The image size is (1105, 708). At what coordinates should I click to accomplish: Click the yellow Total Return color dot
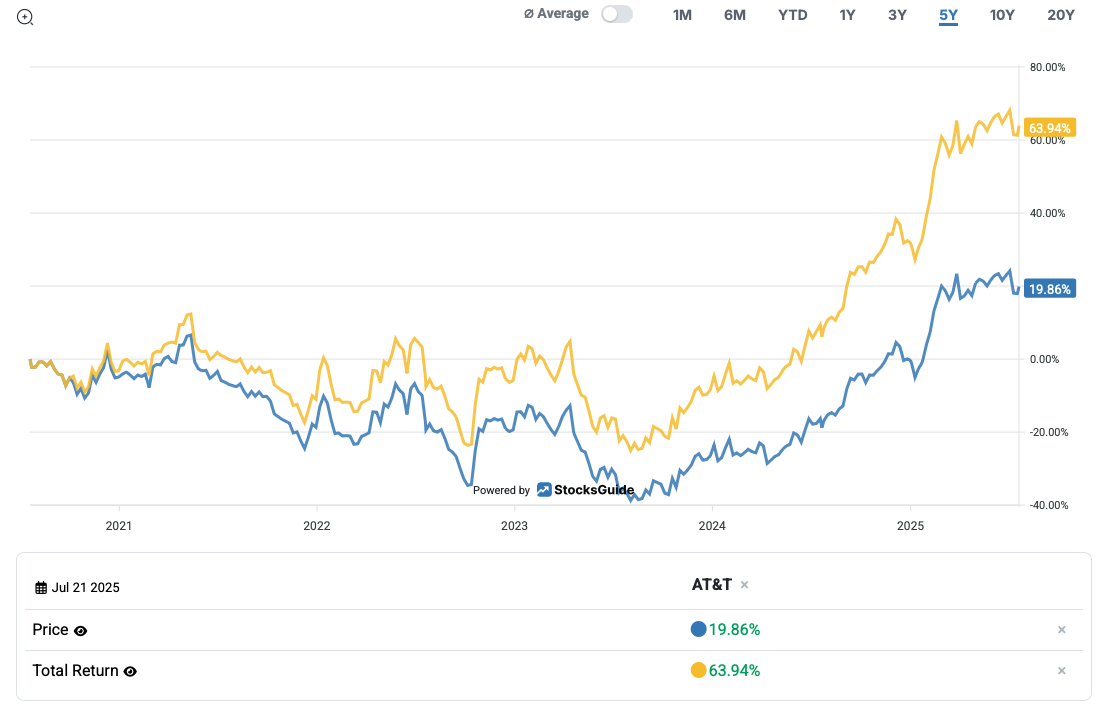698,670
